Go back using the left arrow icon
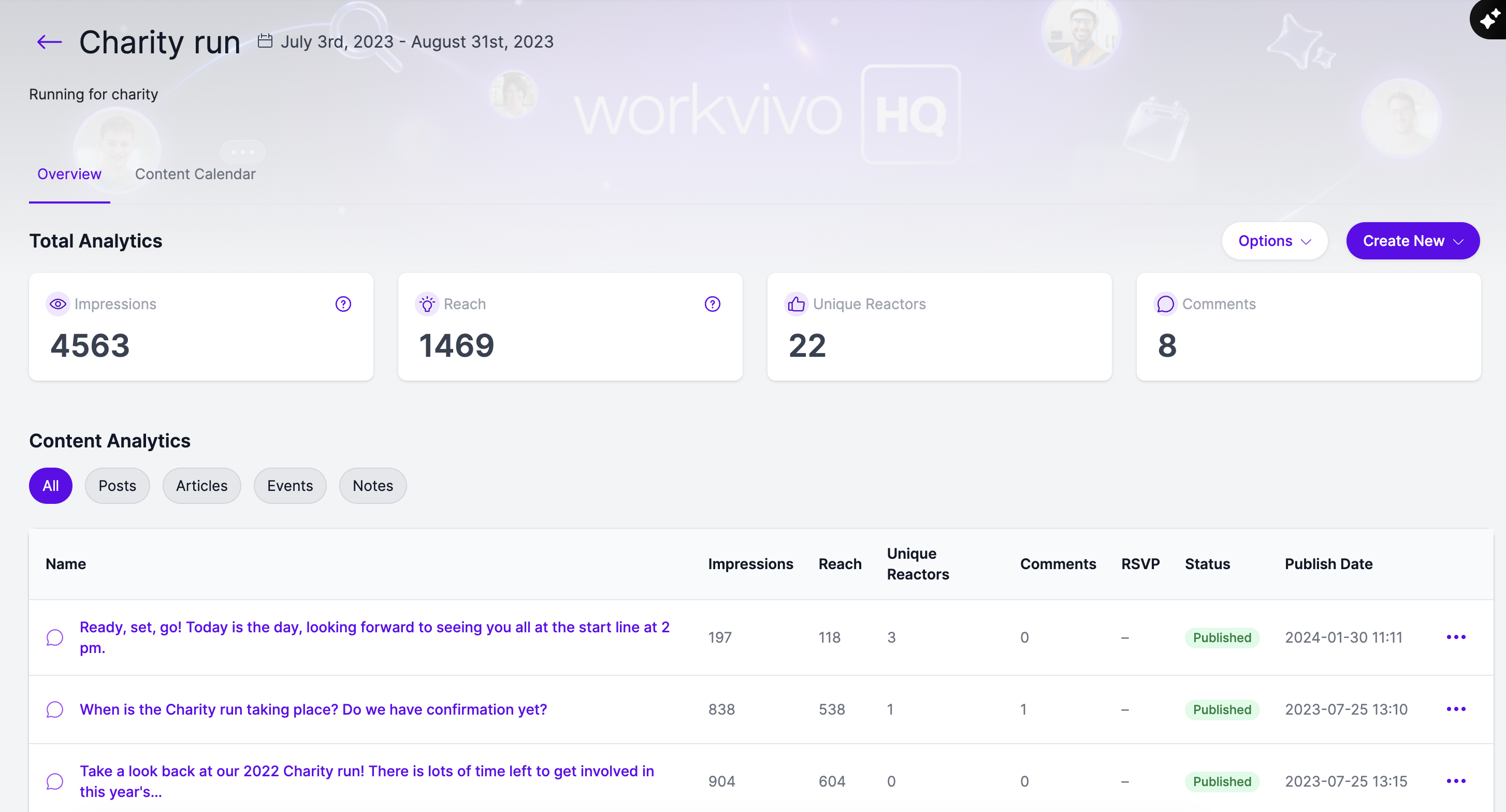The height and width of the screenshot is (812, 1506). click(x=50, y=42)
